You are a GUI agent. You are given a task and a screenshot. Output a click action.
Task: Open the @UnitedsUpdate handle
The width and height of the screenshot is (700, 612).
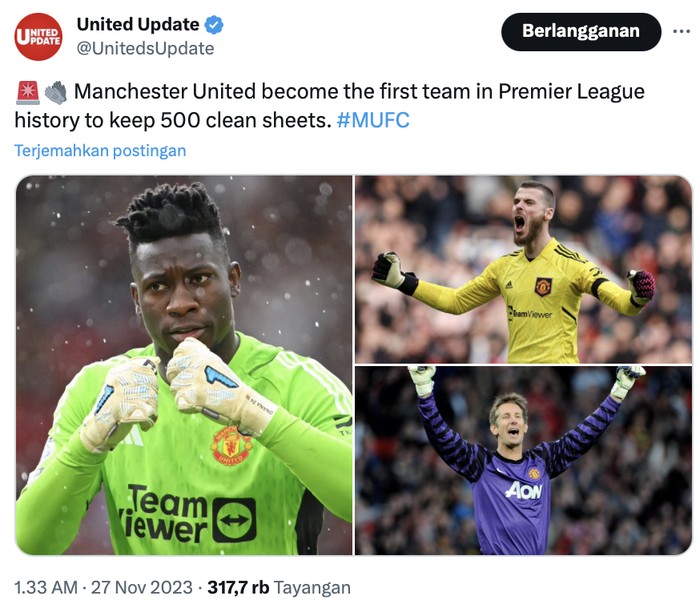click(x=146, y=48)
